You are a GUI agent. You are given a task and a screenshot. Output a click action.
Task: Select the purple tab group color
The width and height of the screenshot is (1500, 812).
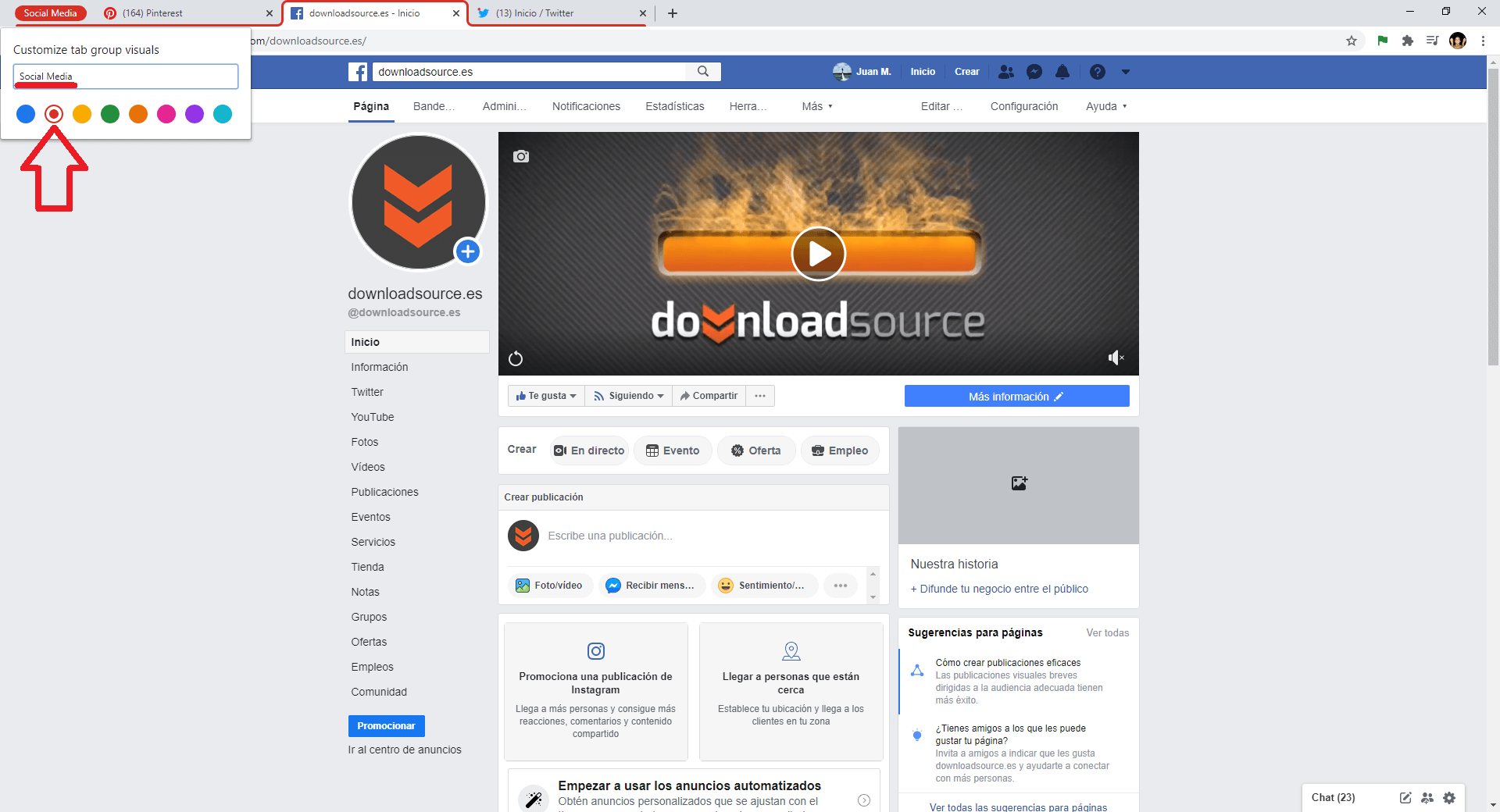[x=195, y=114]
